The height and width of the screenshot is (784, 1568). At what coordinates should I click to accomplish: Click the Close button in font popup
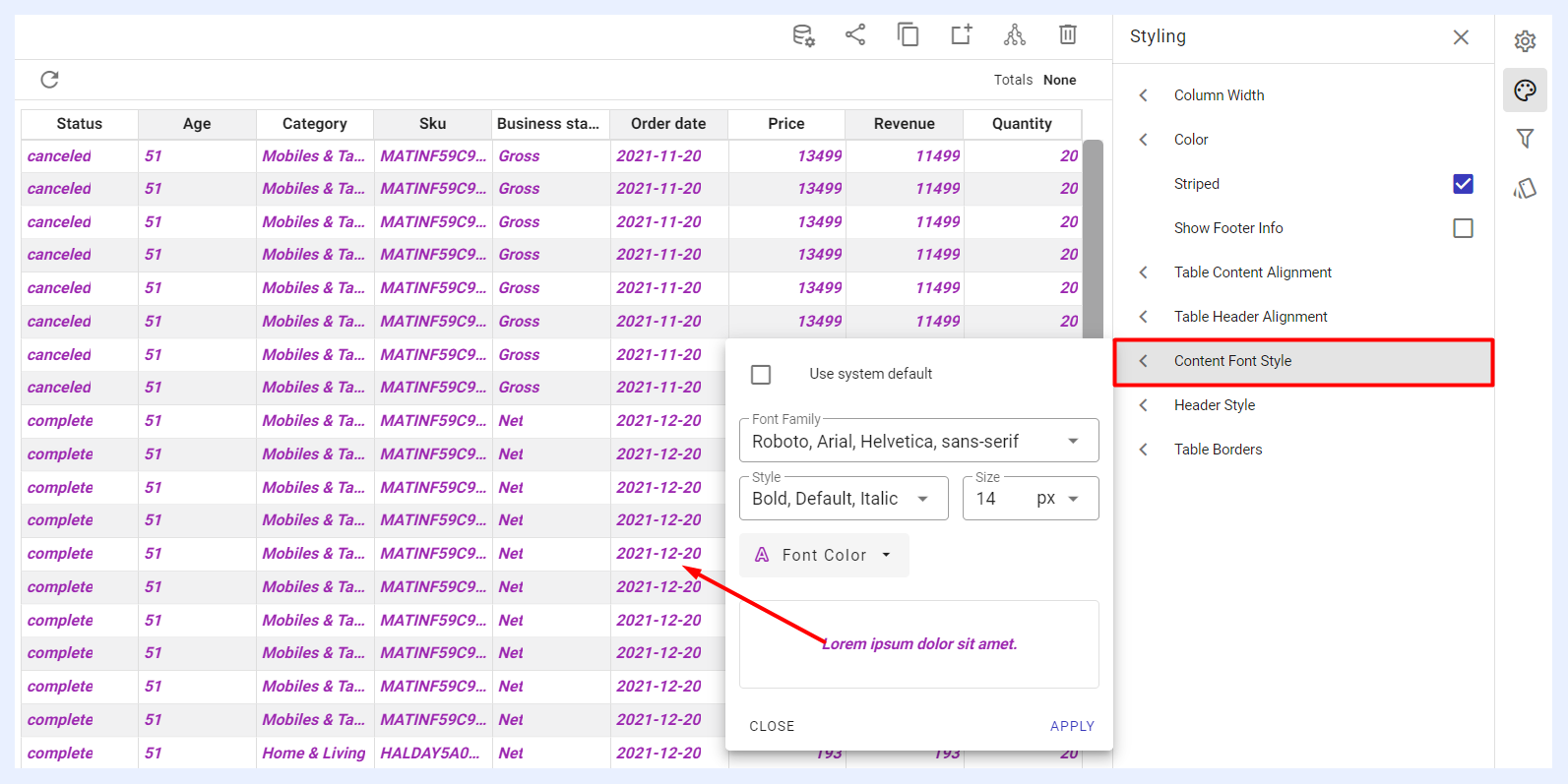(772, 726)
